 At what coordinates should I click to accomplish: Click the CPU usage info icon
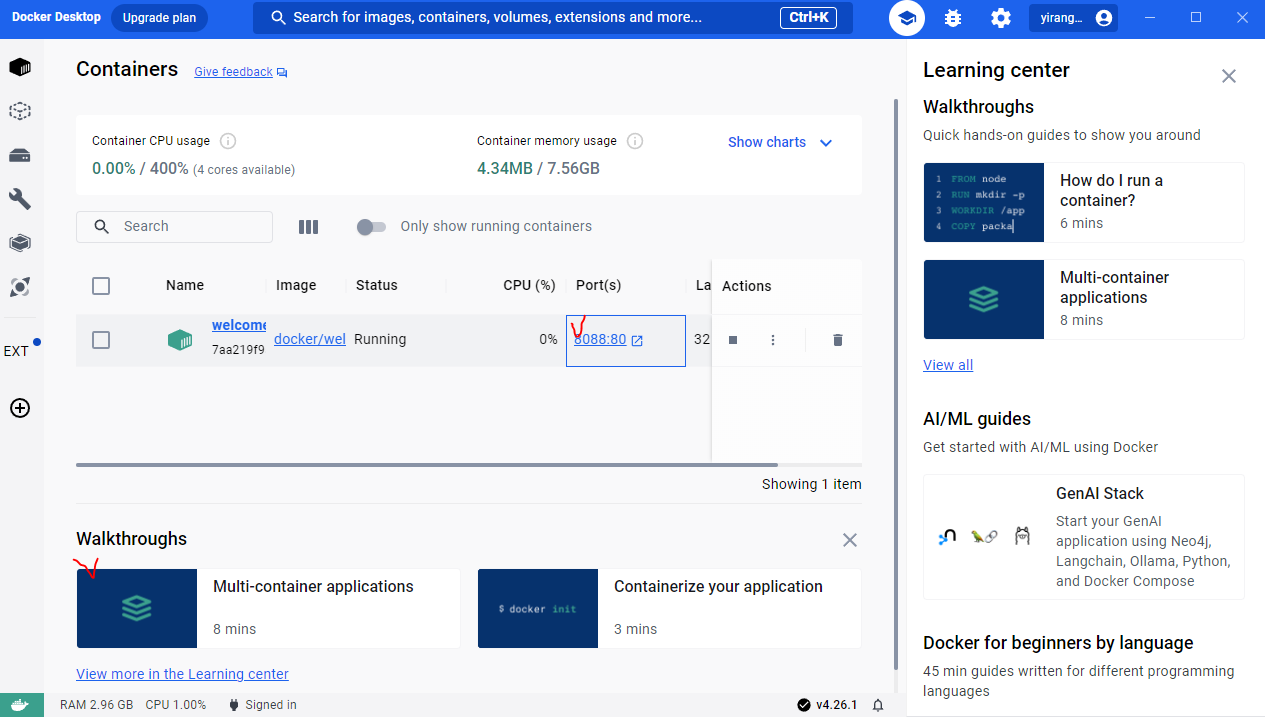228,141
